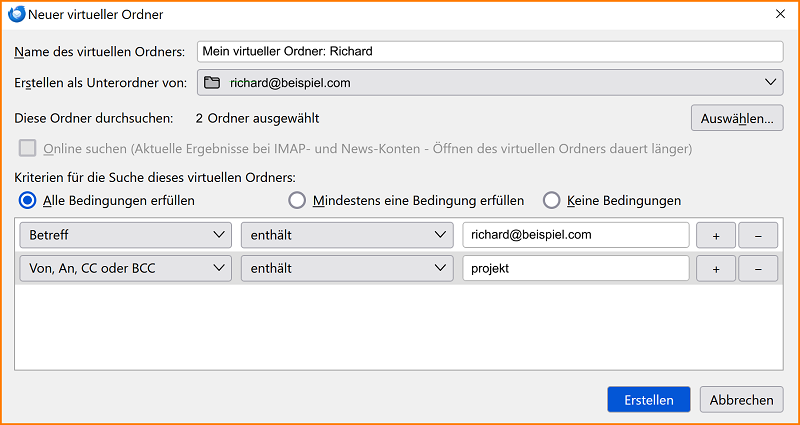Select 'Alle Bedingungen erfüllen' radio button
Viewport: 800px width, 425px height.
pos(28,201)
